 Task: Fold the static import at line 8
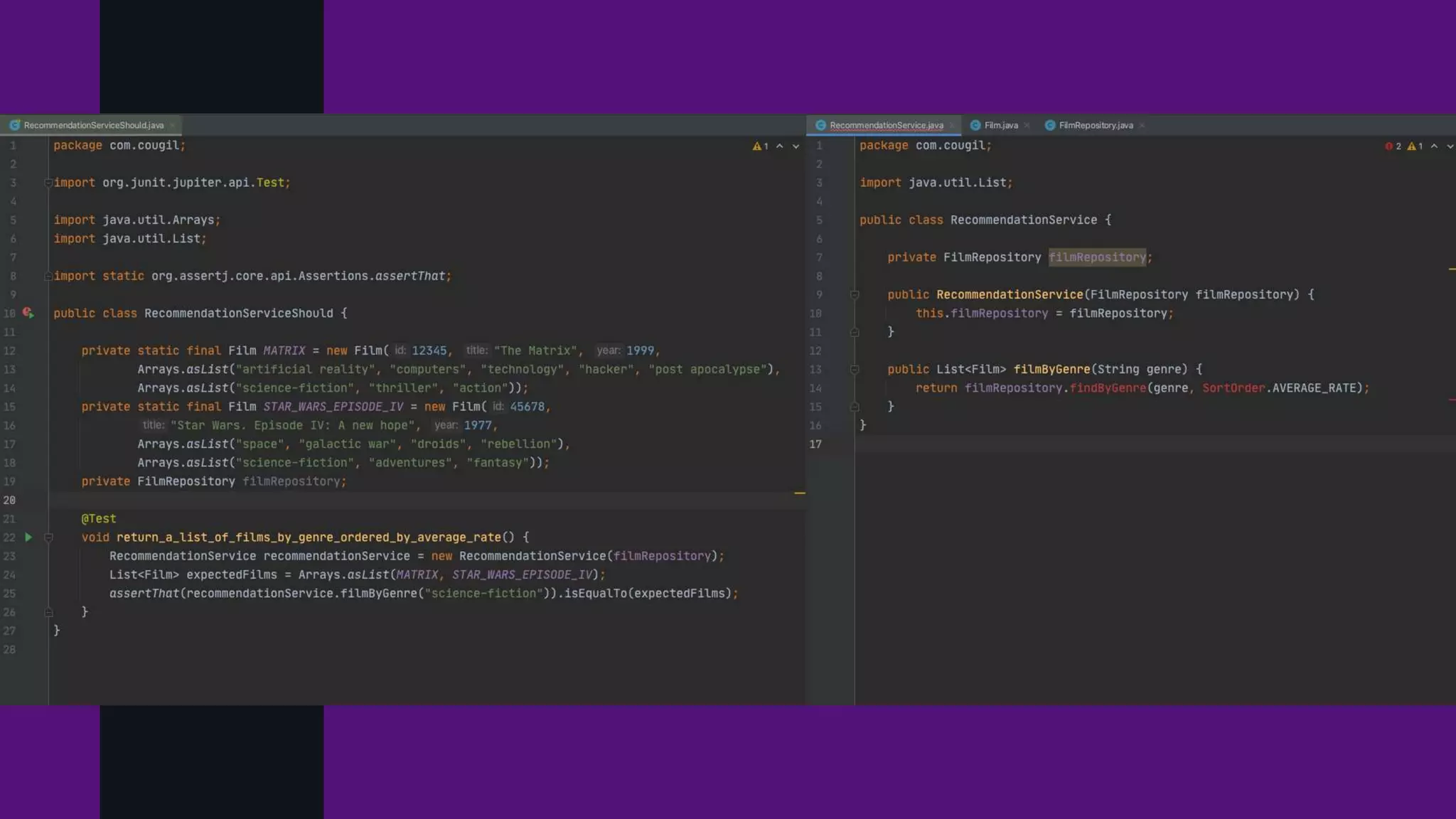(x=48, y=276)
